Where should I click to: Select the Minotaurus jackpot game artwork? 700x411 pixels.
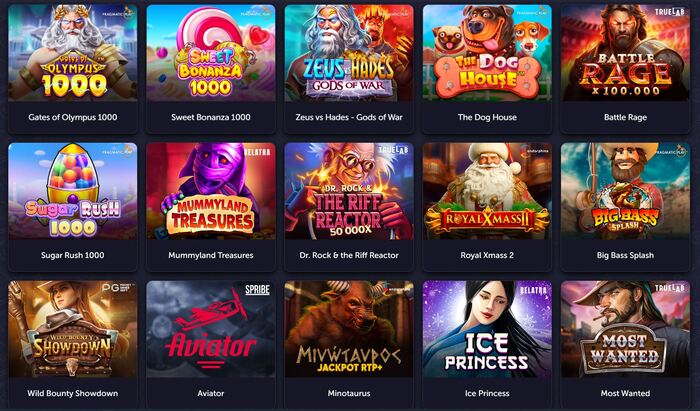[x=349, y=329]
